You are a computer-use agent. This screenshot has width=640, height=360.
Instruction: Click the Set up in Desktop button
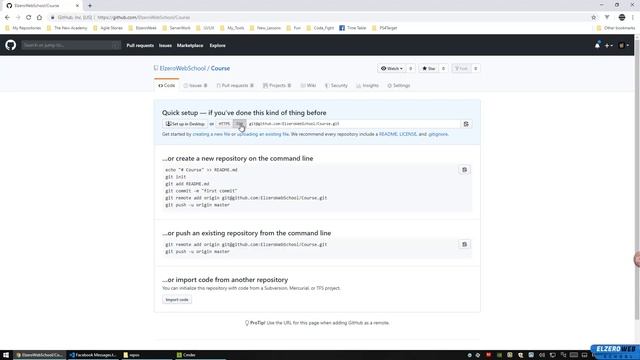click(x=185, y=124)
